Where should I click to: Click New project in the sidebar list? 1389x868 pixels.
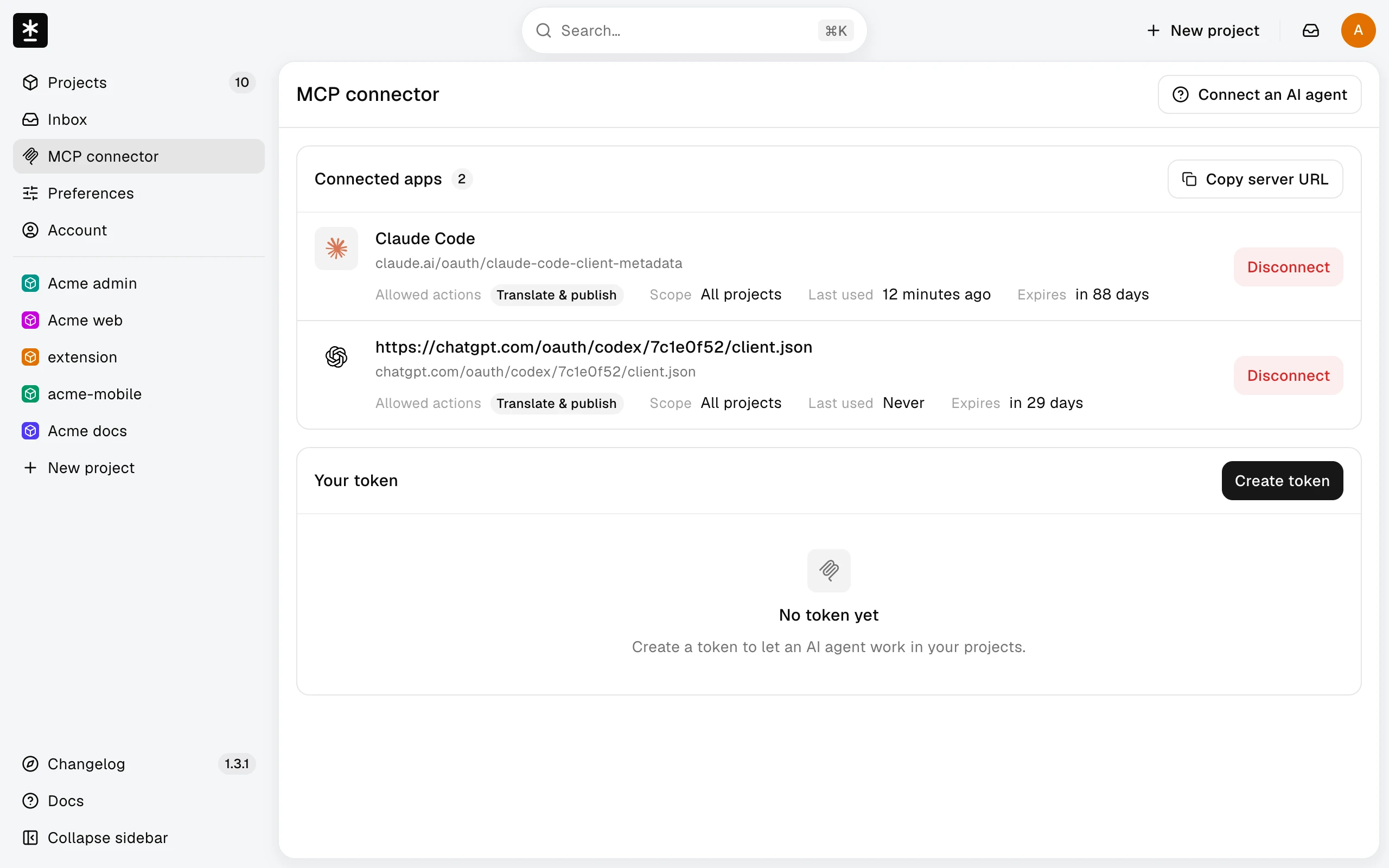(x=138, y=468)
